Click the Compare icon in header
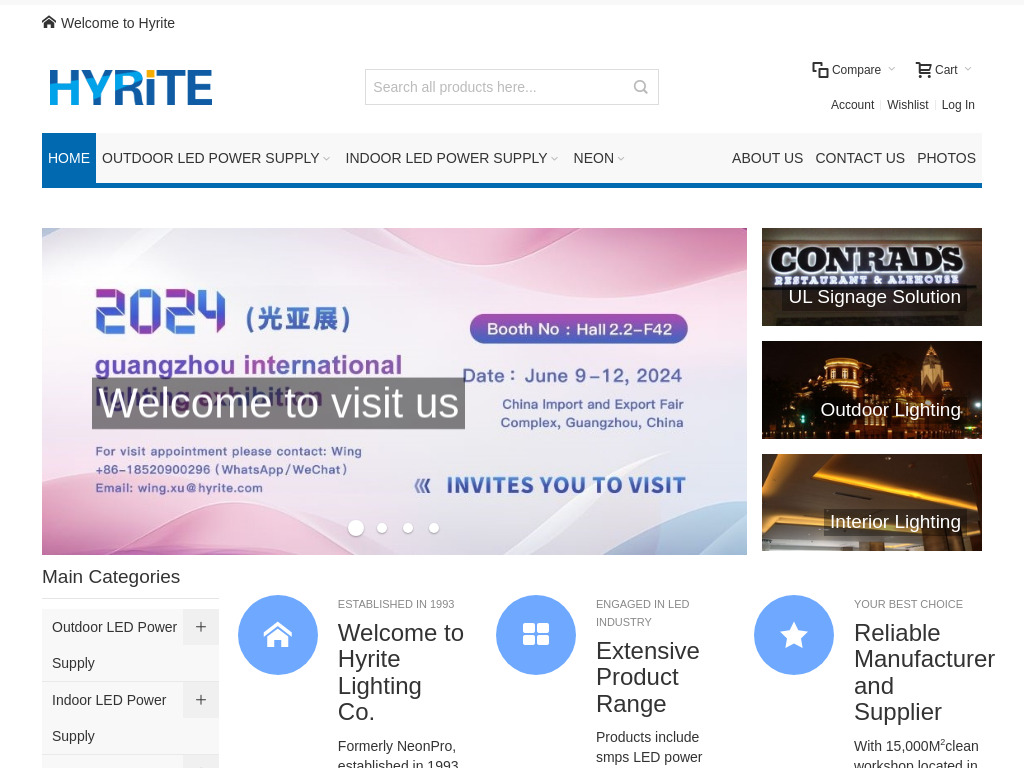 click(820, 70)
